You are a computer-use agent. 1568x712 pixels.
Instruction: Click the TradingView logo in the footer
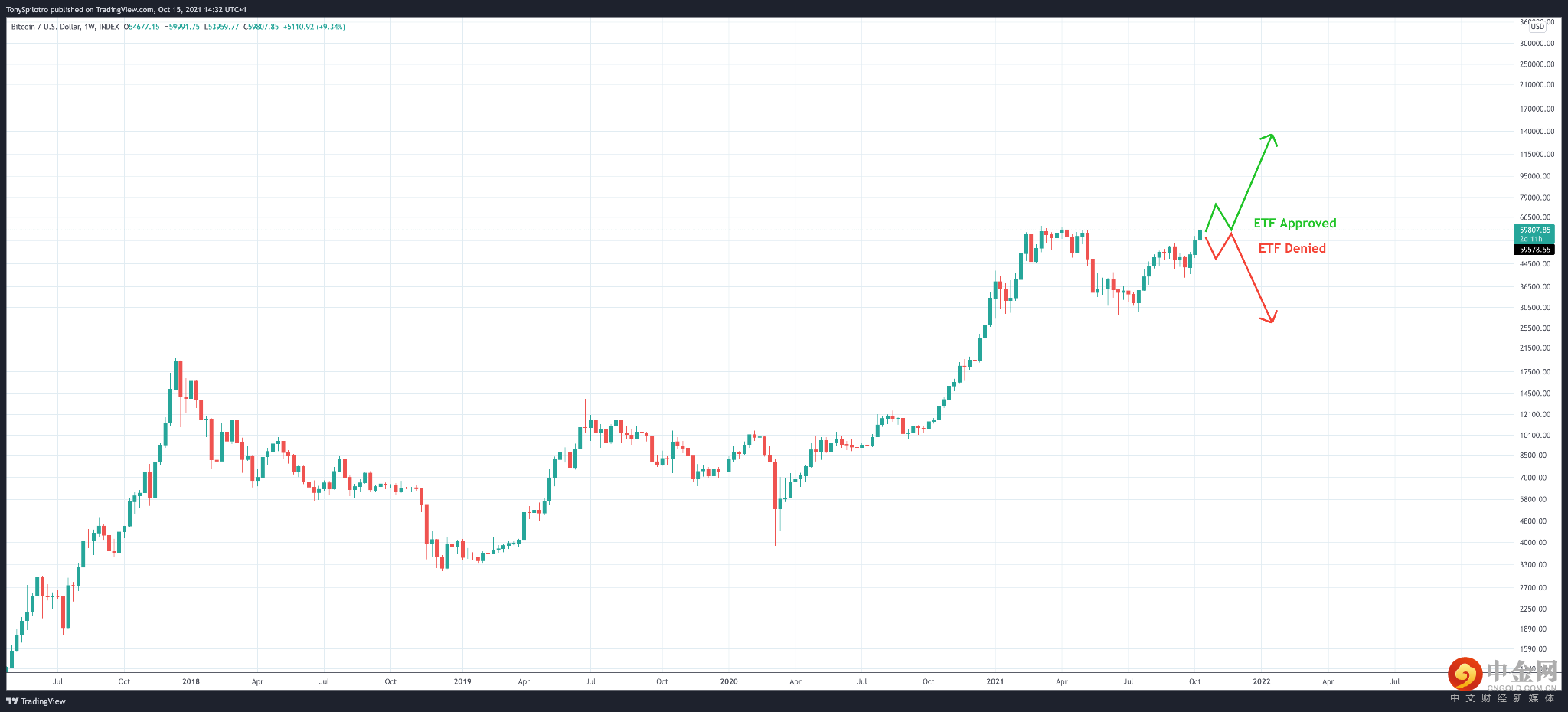[36, 701]
